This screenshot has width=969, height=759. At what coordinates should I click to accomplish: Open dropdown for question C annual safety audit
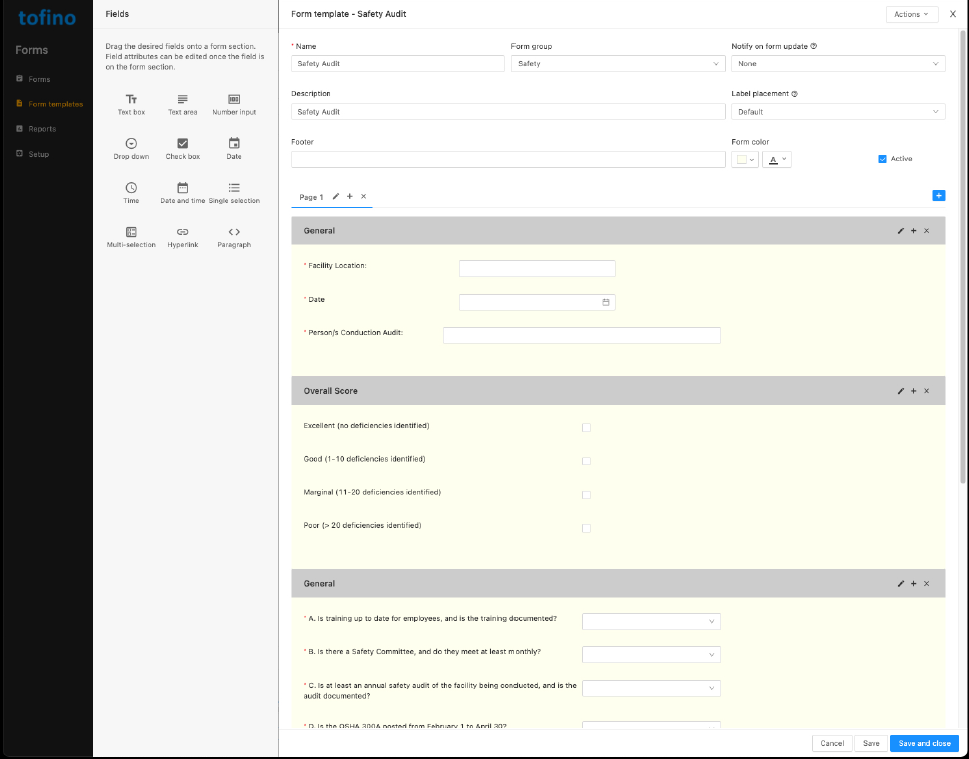pos(651,688)
